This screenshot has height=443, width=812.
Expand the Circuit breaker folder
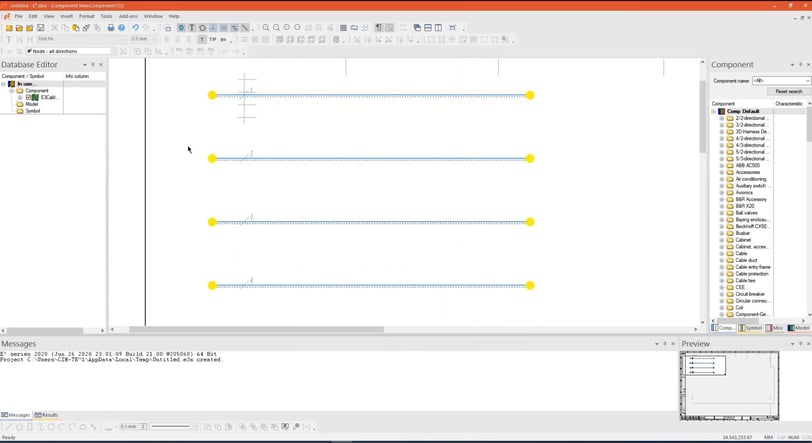point(721,294)
